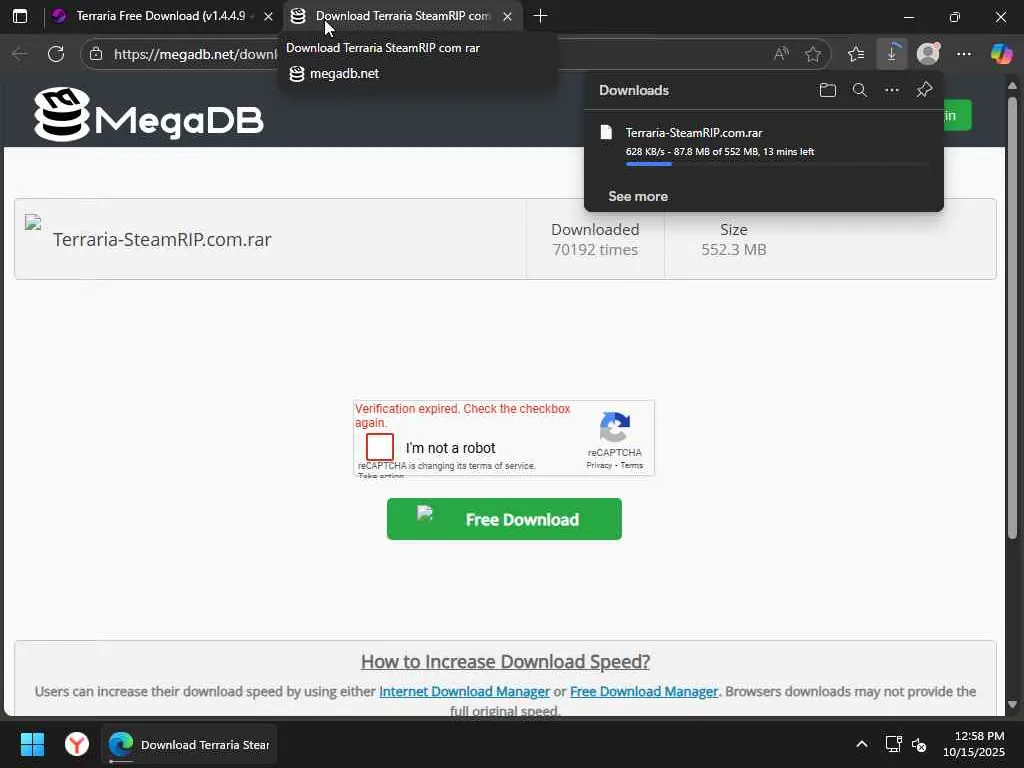Reload the current page

point(56,54)
